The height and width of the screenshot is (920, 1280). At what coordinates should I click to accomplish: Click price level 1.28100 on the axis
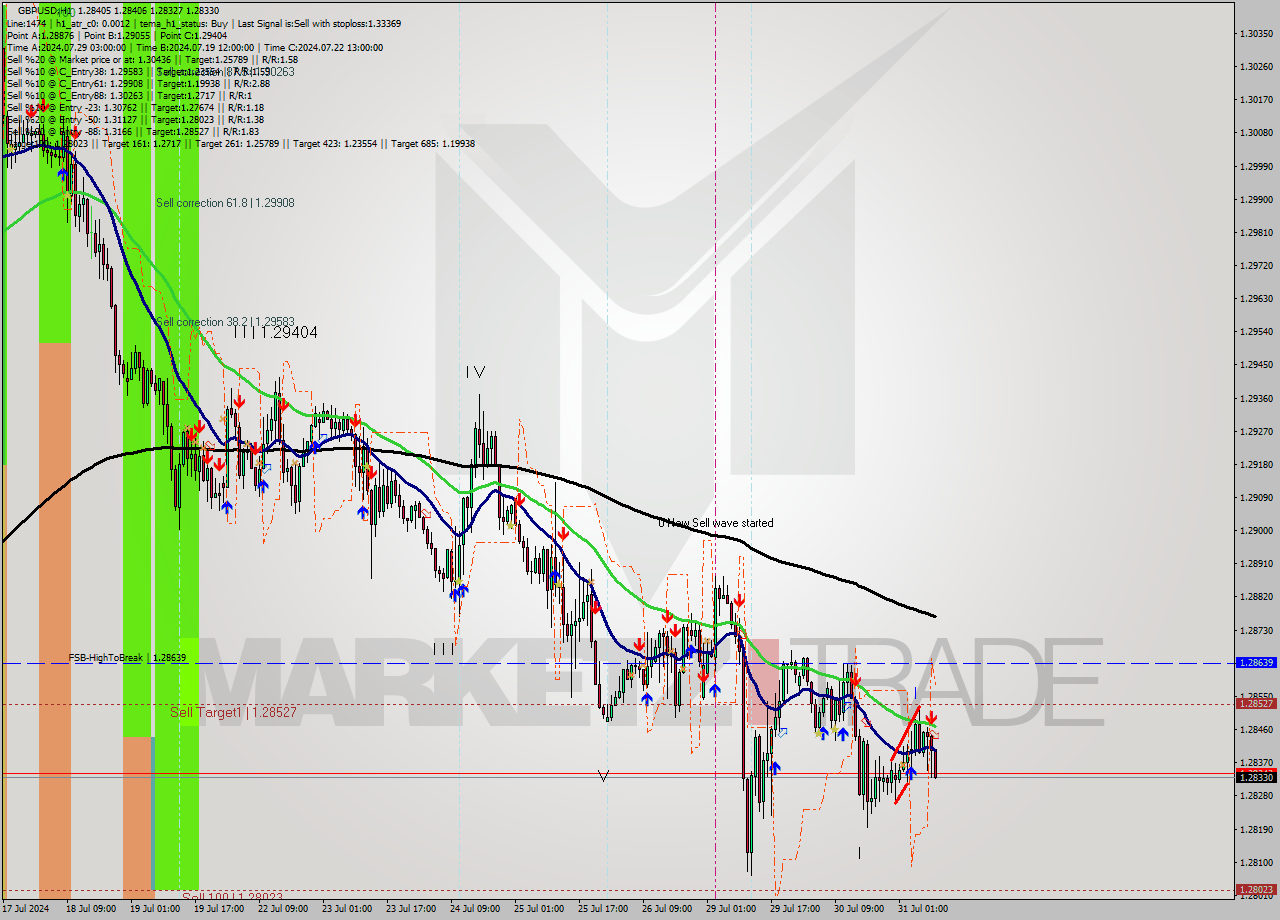[x=1256, y=862]
